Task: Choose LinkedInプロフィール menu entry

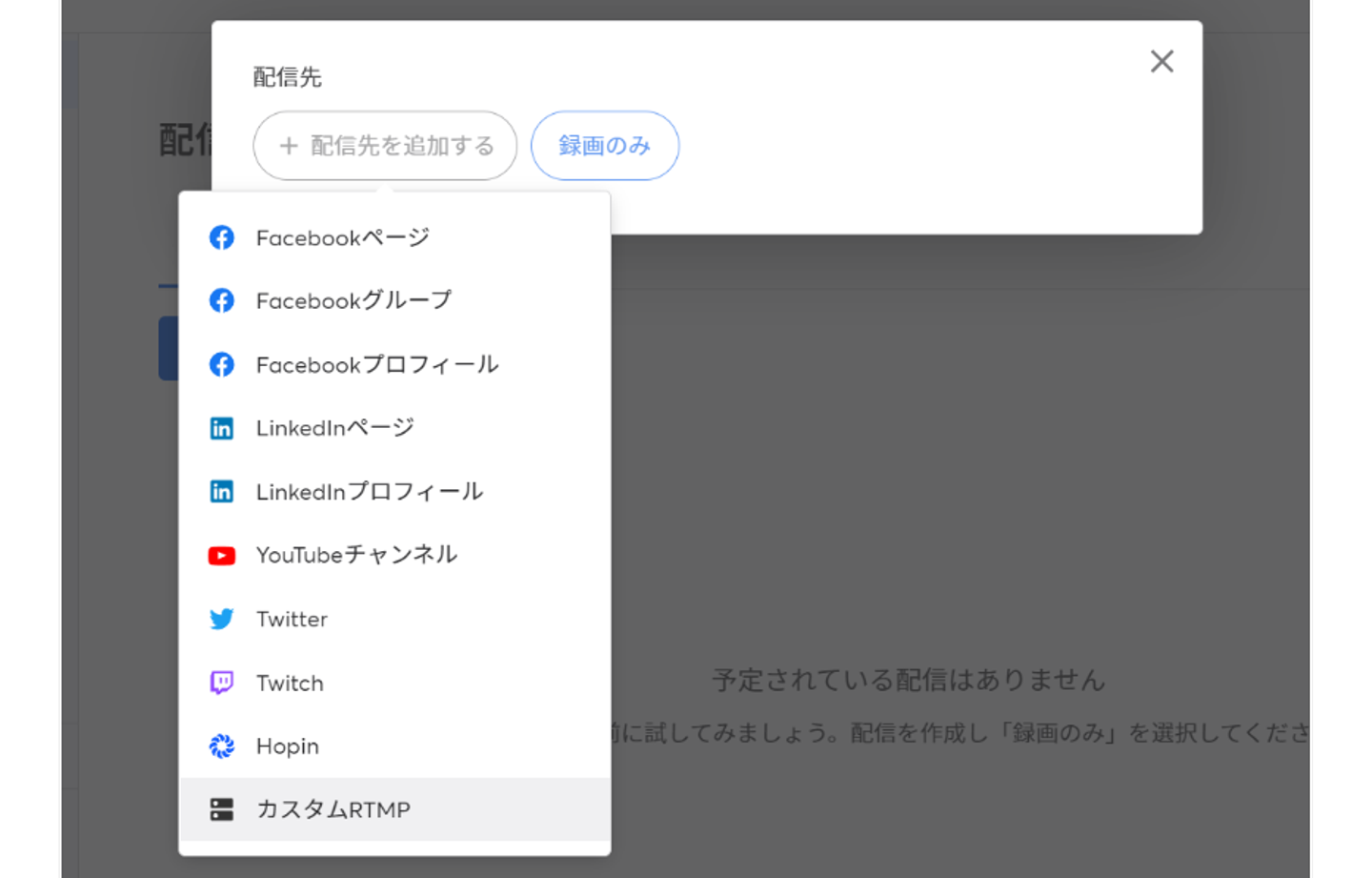Action: click(394, 492)
